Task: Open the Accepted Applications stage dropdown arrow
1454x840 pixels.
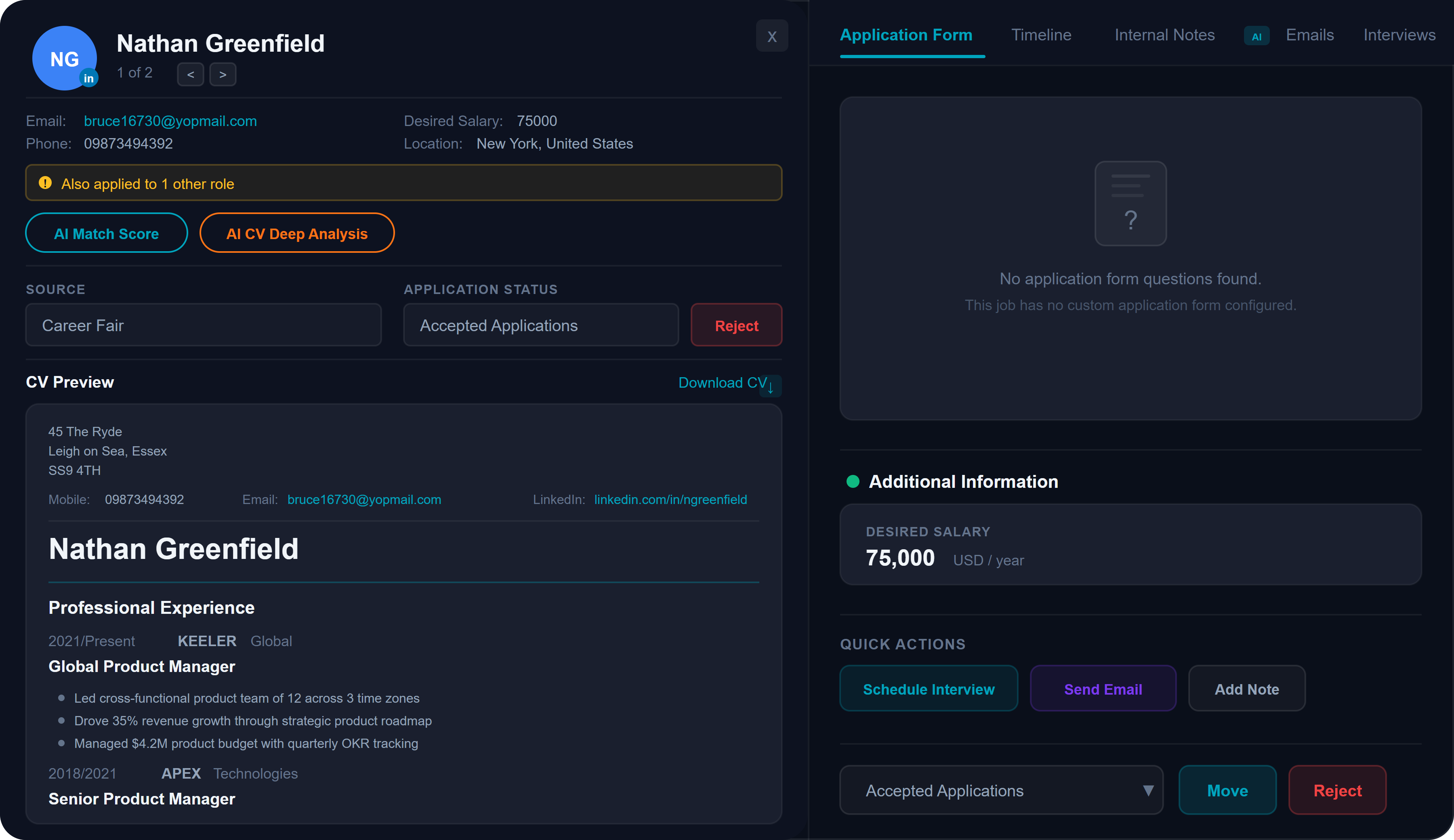Action: pyautogui.click(x=1148, y=790)
